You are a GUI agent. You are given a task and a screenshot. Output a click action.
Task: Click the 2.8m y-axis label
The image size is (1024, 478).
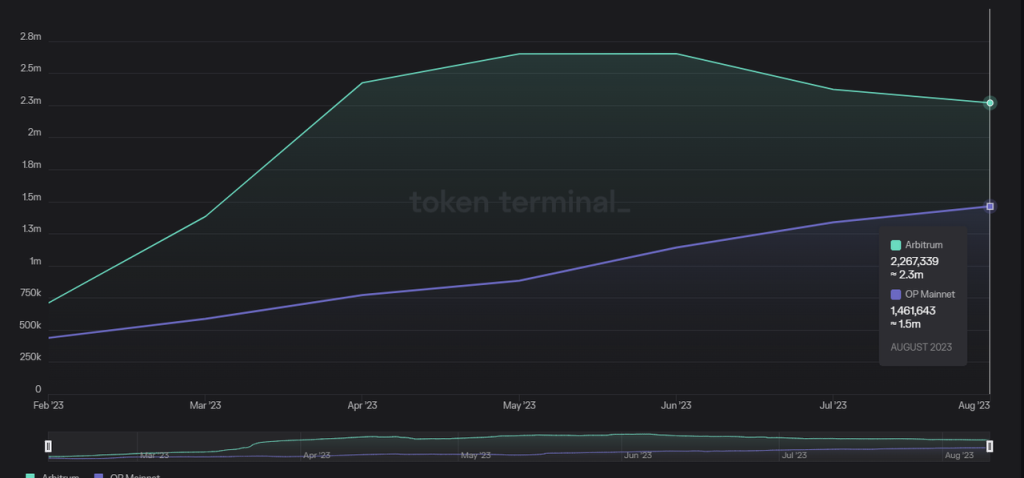click(30, 37)
